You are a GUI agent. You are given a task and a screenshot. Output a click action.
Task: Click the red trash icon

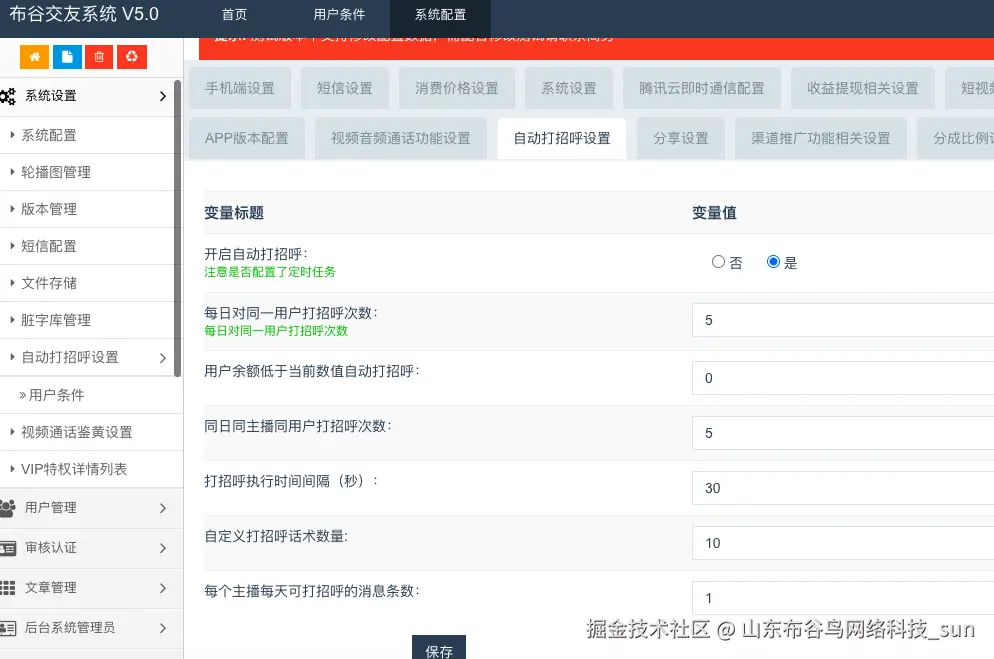pyautogui.click(x=98, y=58)
